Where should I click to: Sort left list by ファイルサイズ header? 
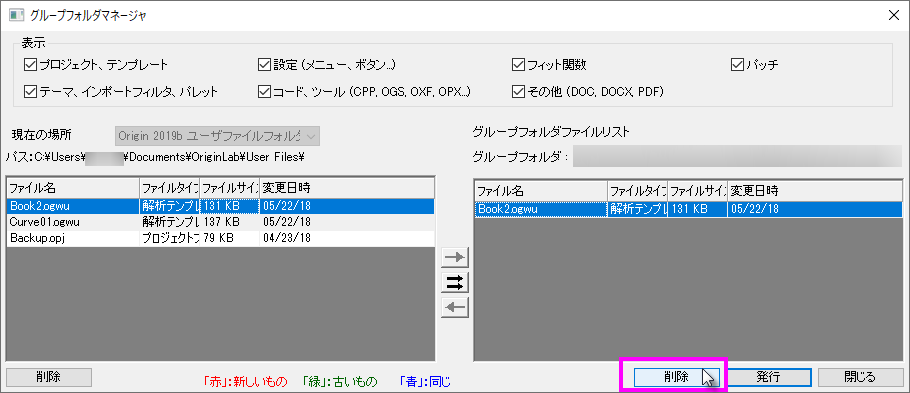click(x=229, y=188)
